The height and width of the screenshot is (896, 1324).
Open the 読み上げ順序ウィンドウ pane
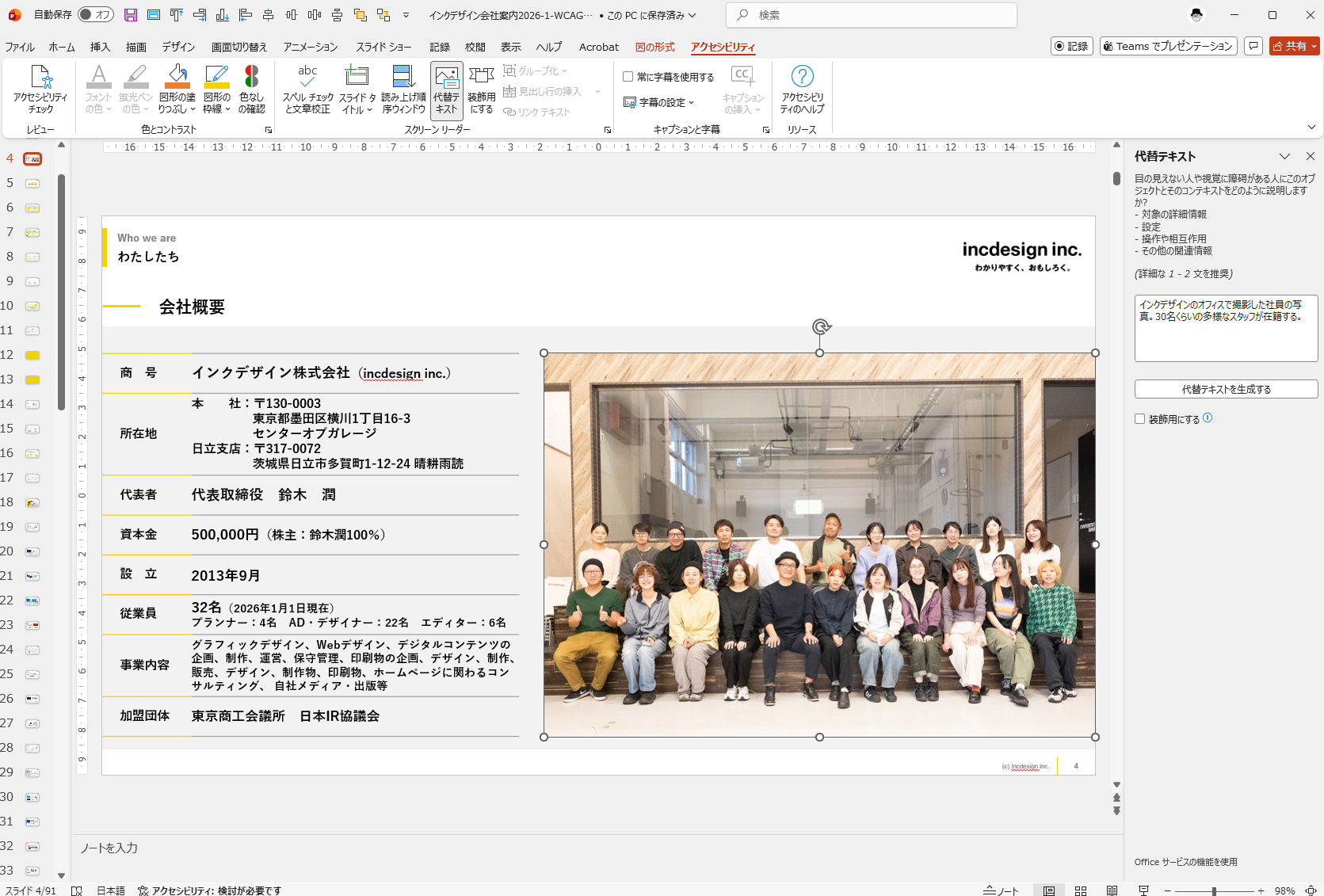(403, 89)
